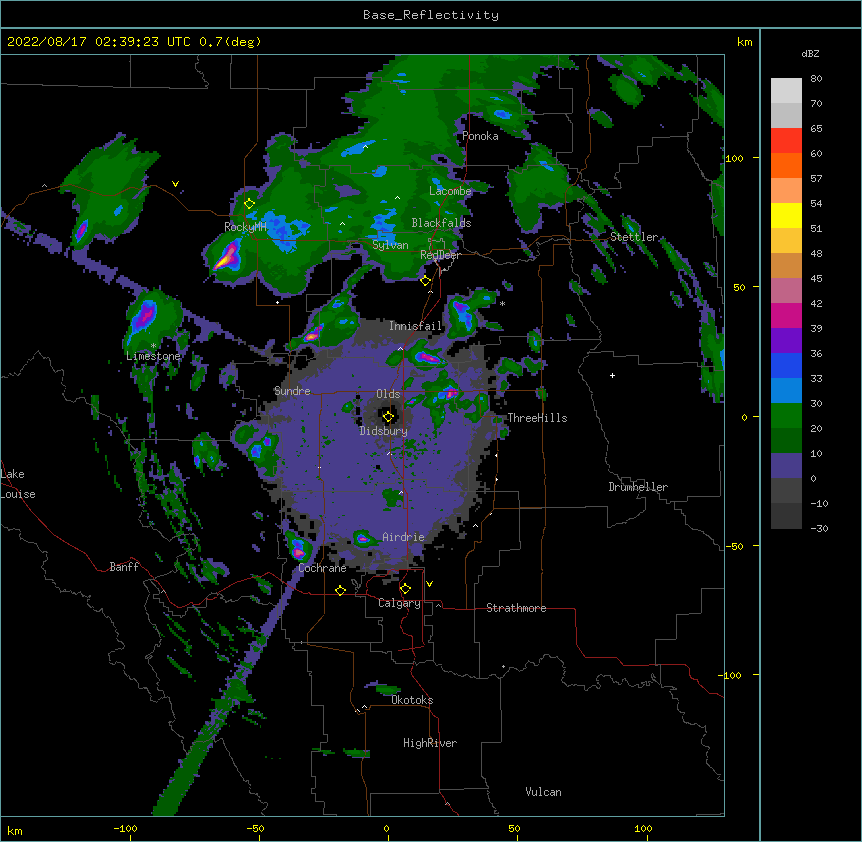Click the Okotoks city label
Image resolution: width=862 pixels, height=842 pixels.
[412, 700]
